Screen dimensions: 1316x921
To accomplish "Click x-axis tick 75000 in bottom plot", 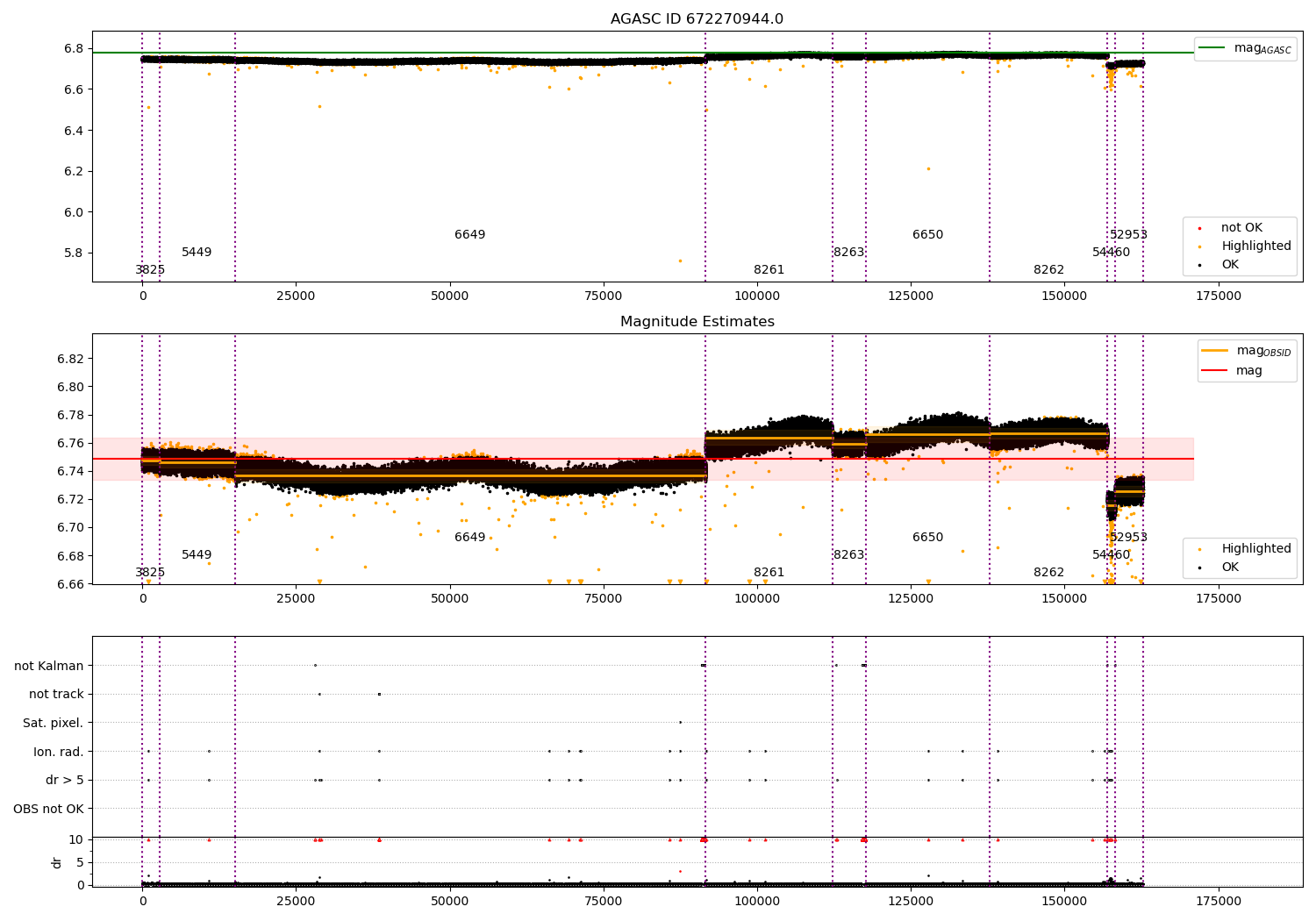I will (x=603, y=902).
